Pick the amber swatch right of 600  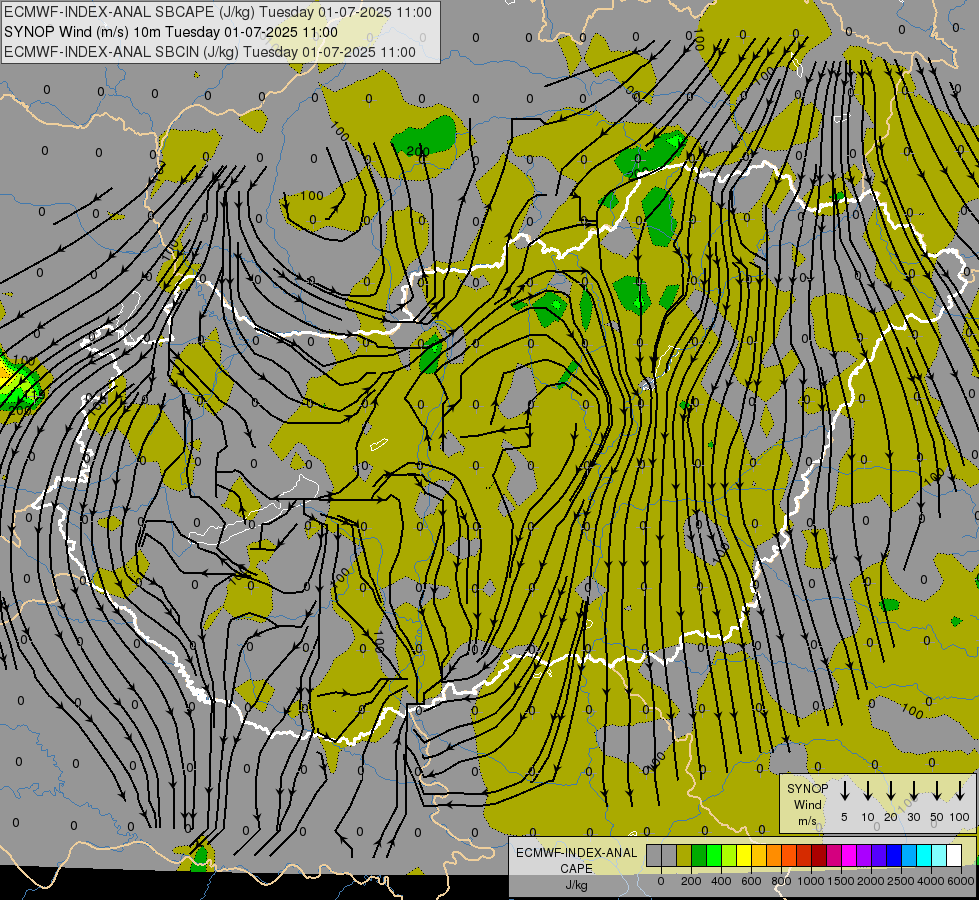click(759, 855)
